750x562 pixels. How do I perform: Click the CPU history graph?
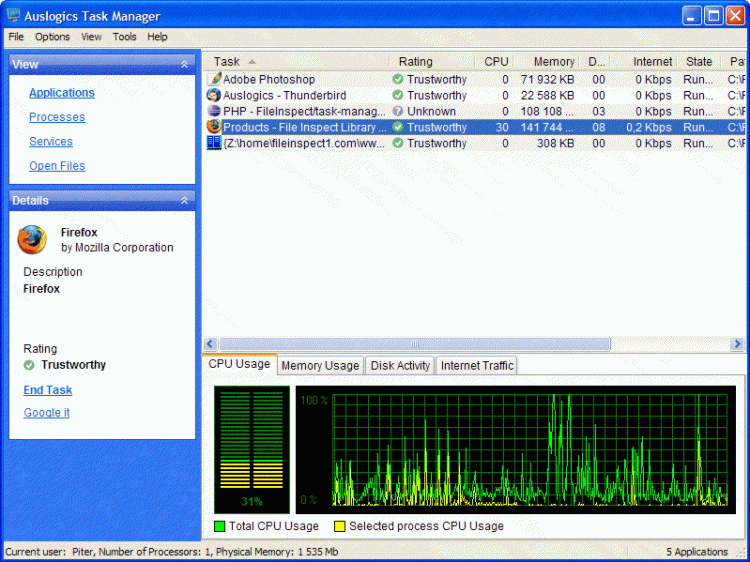516,450
